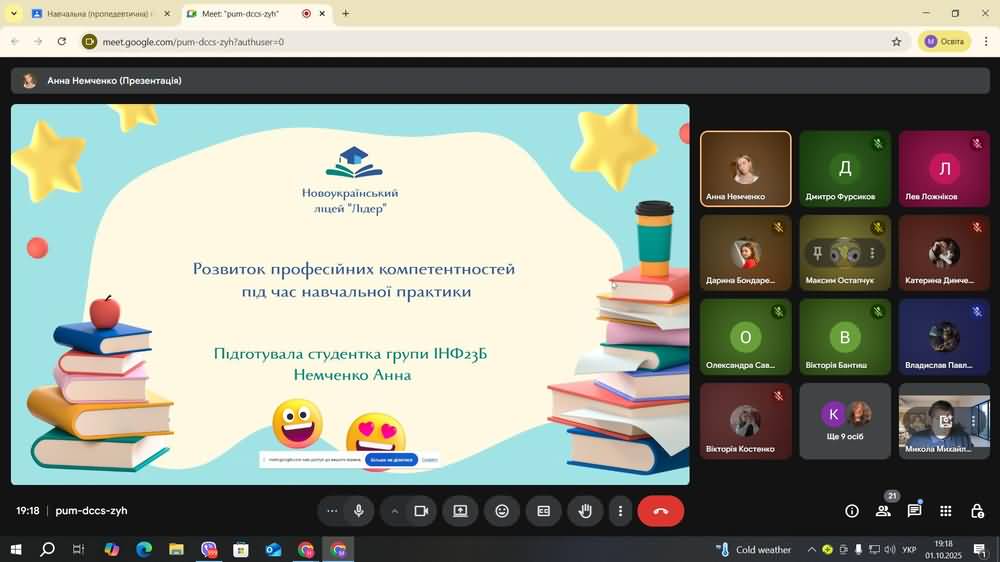Image resolution: width=1000 pixels, height=562 pixels.
Task: Click the Ще 9 осіб participants tile
Action: [x=845, y=420]
